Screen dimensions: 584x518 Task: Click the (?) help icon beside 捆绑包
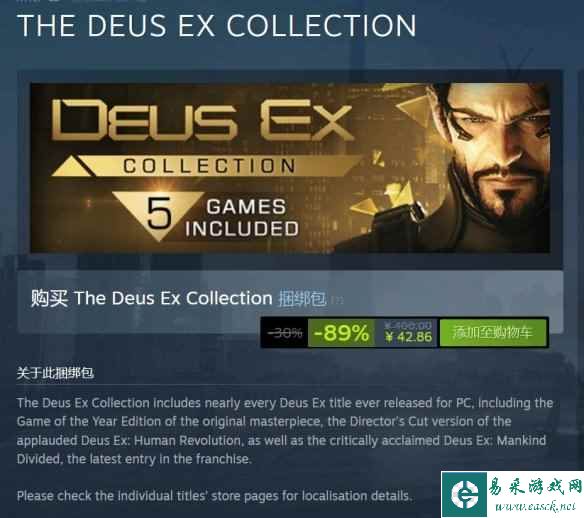click(x=337, y=300)
